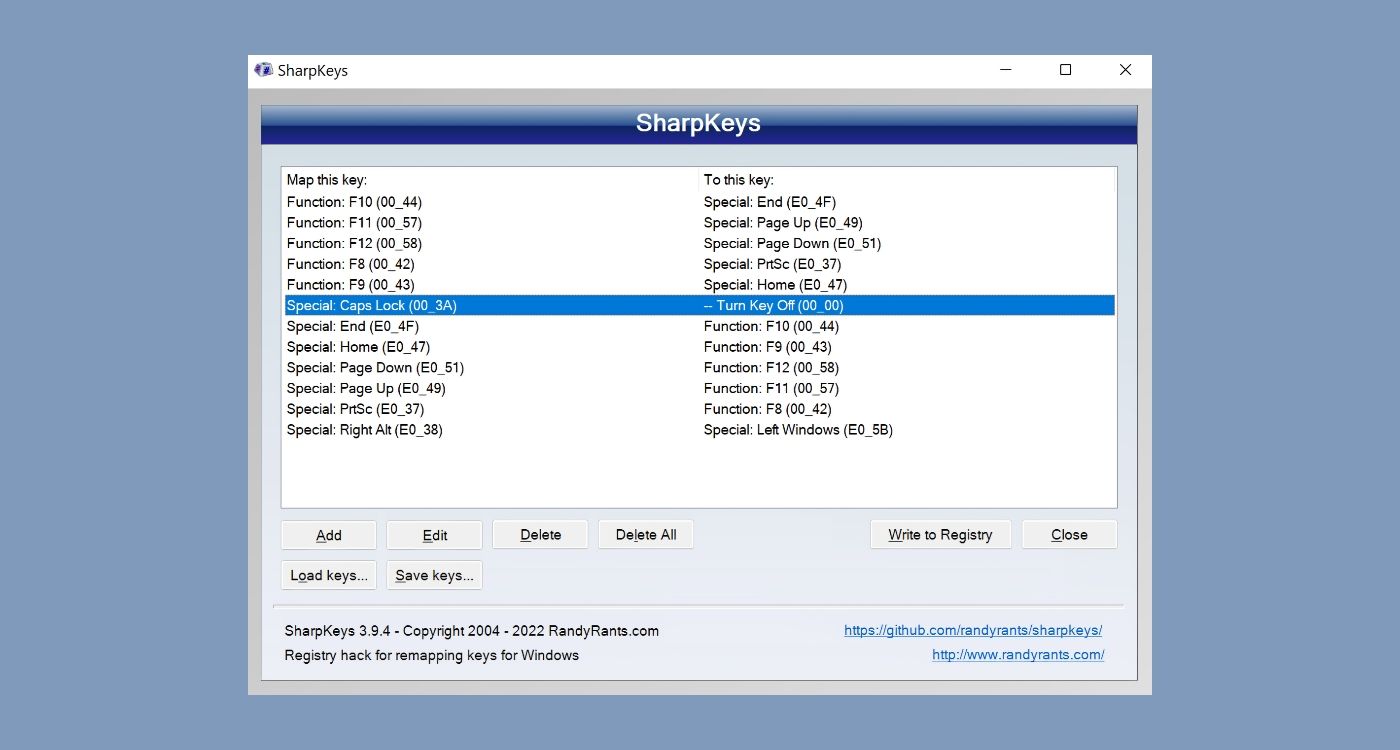Open the randyrants.com link
The image size is (1400, 750).
(1018, 655)
